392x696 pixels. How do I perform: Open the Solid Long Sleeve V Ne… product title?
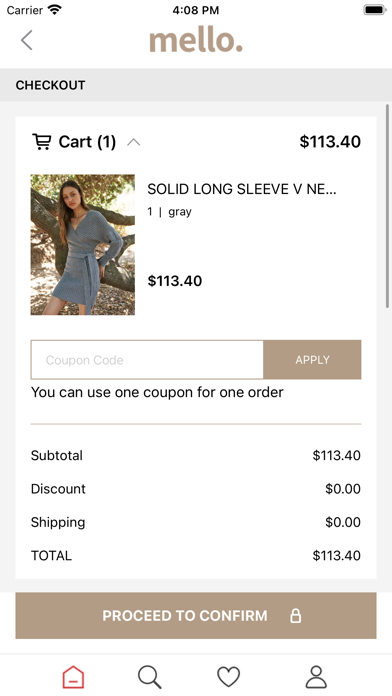click(242, 190)
